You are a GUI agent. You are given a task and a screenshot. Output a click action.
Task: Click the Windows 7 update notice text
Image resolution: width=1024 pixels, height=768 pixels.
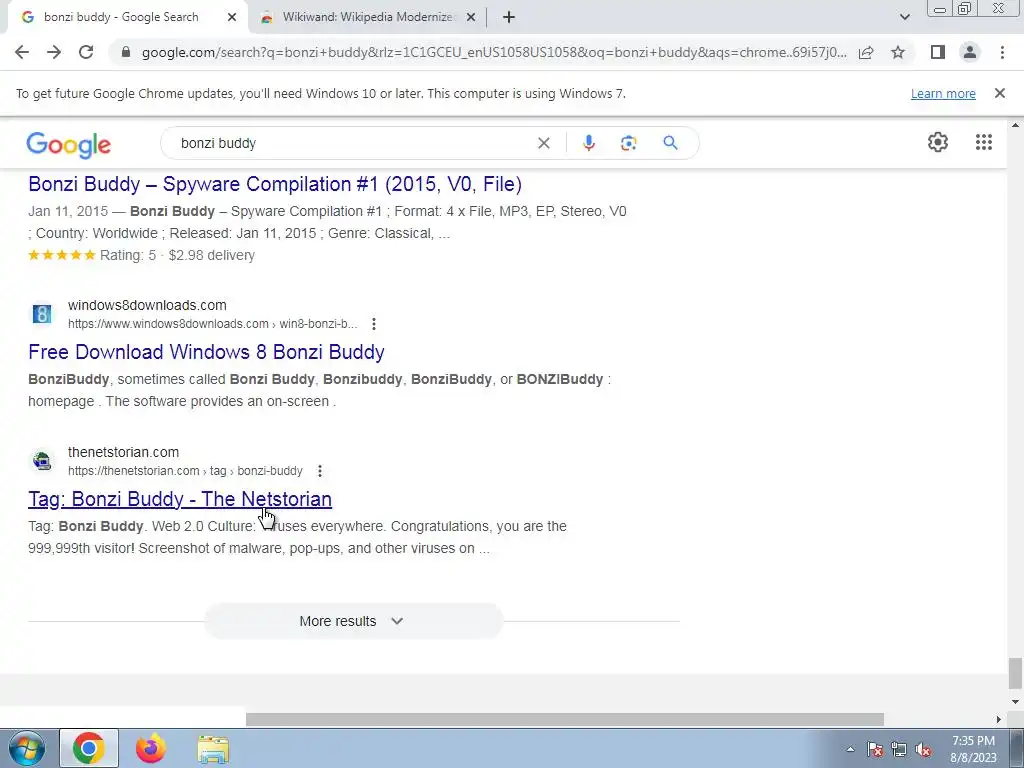click(321, 93)
